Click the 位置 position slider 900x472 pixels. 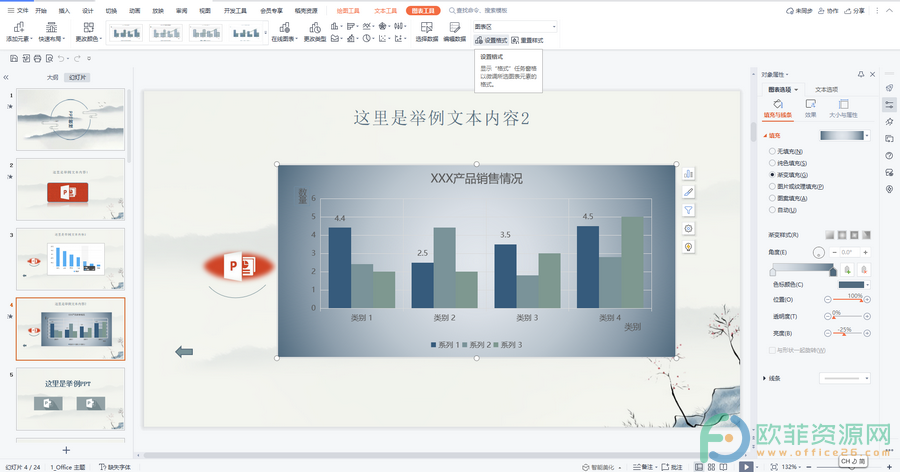coord(847,300)
